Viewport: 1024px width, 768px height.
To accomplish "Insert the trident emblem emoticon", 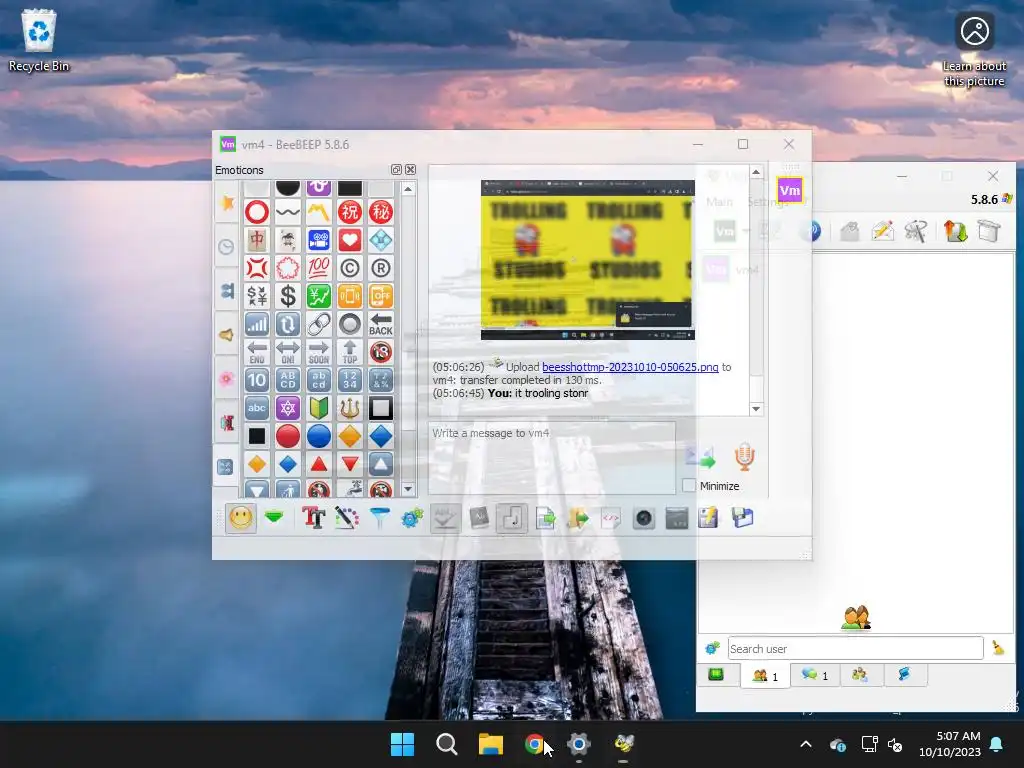I will (x=349, y=408).
